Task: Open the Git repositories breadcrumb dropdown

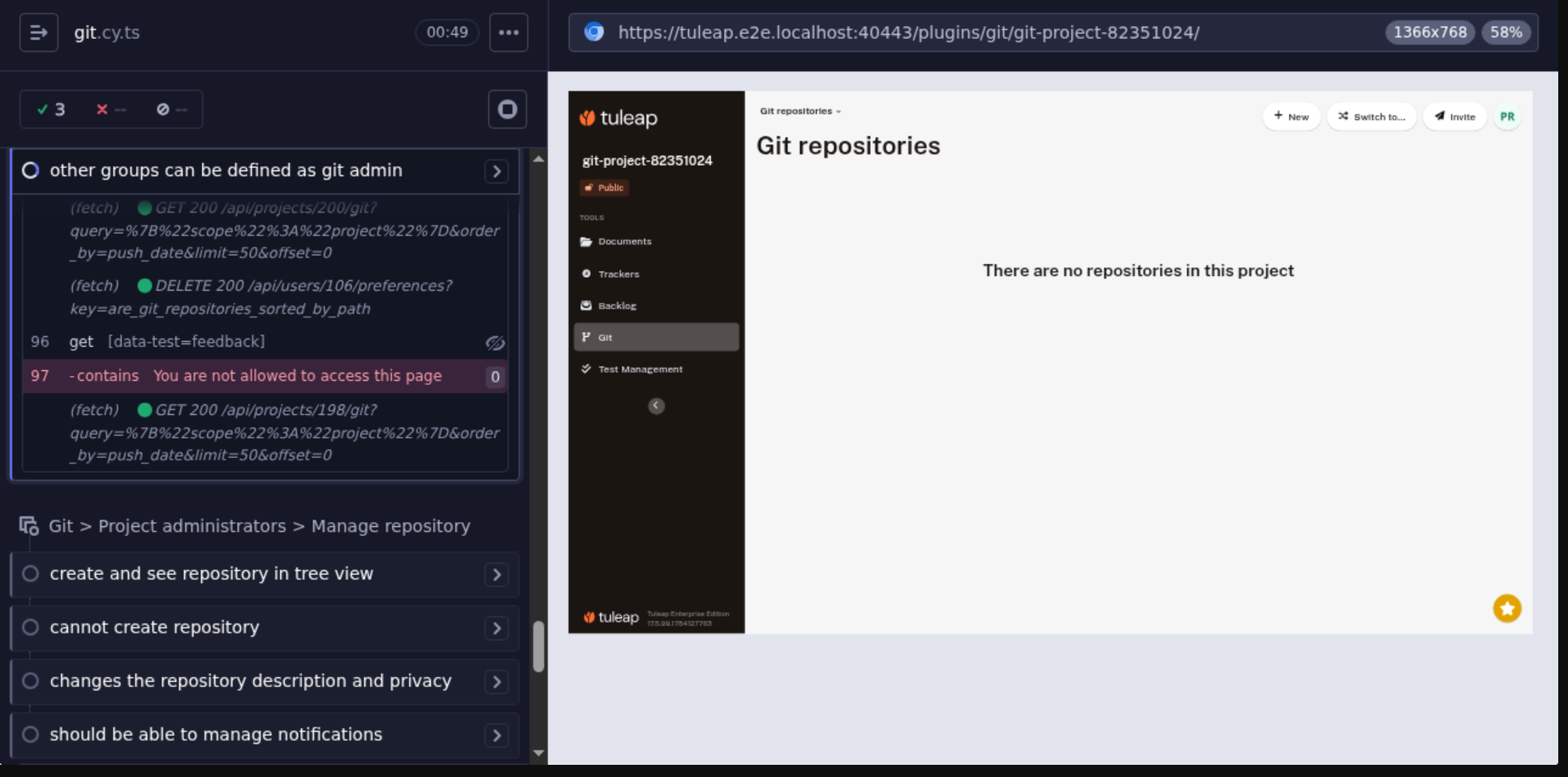Action: coord(800,111)
